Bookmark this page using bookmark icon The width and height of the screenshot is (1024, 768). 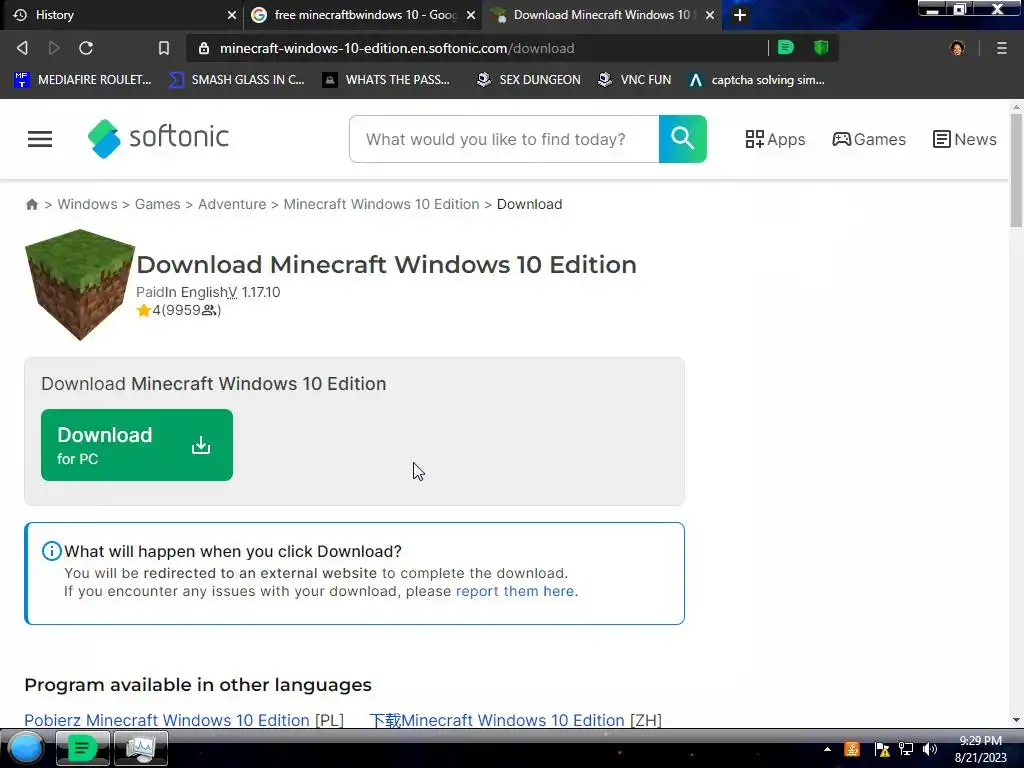(164, 48)
